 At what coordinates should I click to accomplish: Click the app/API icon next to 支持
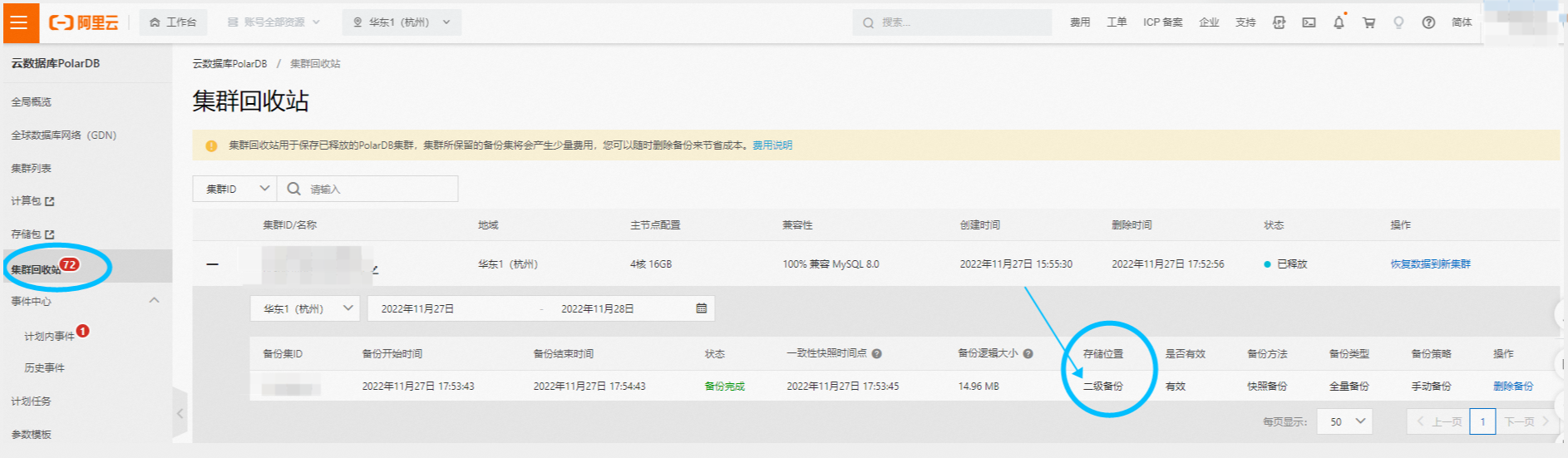pyautogui.click(x=1279, y=22)
